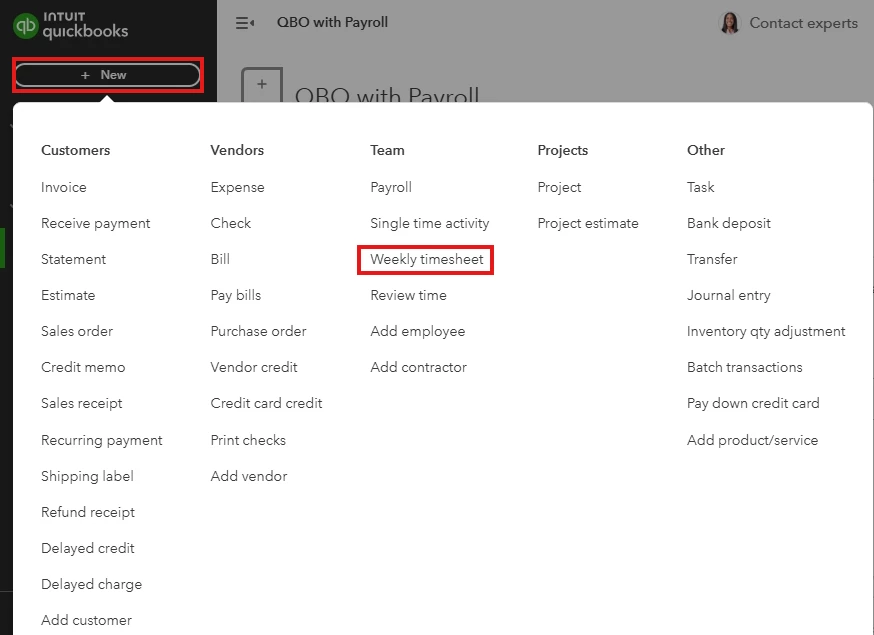Select Task under Other
The width and height of the screenshot is (874, 635).
[x=701, y=187]
